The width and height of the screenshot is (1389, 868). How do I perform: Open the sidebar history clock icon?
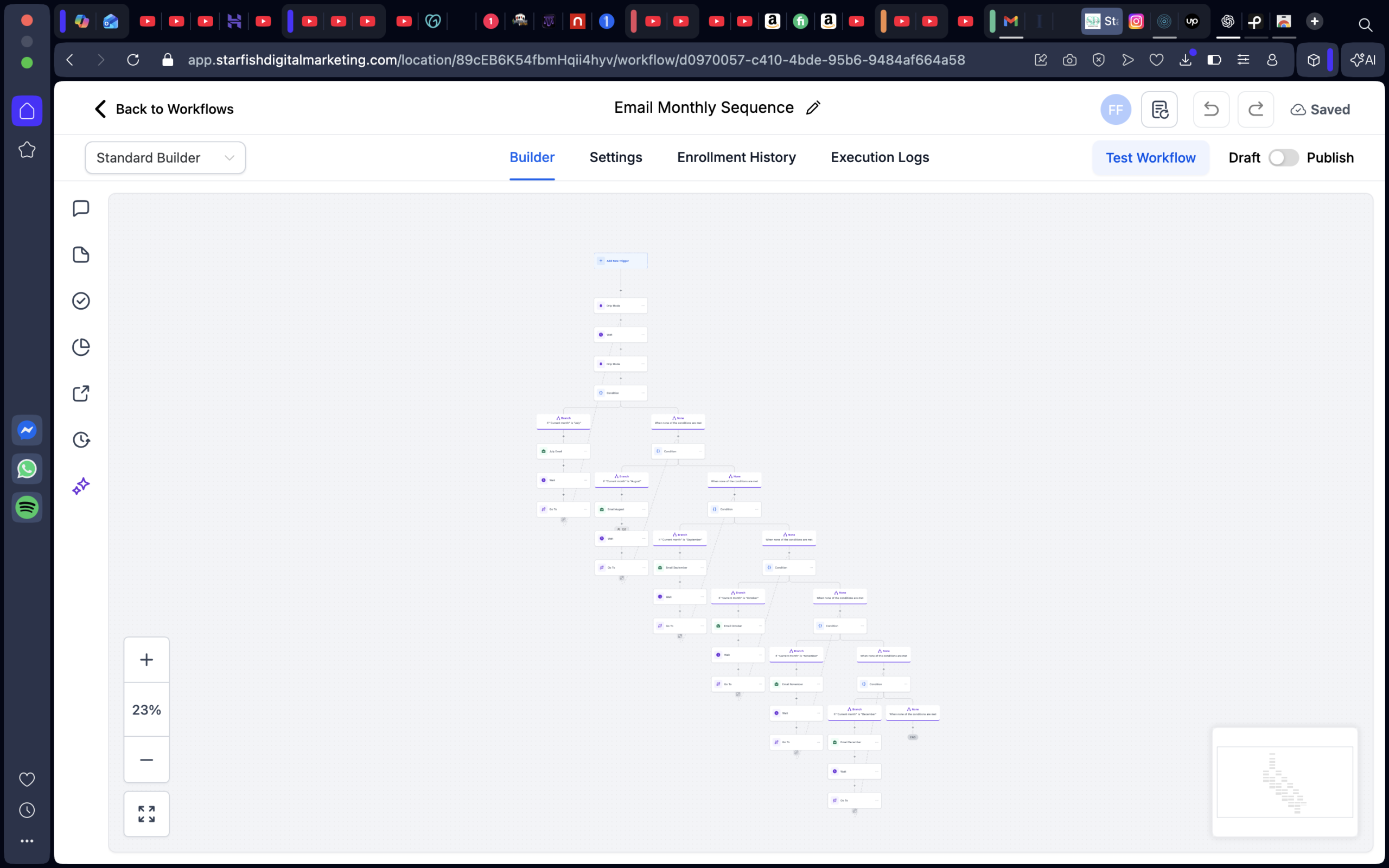pos(27,810)
